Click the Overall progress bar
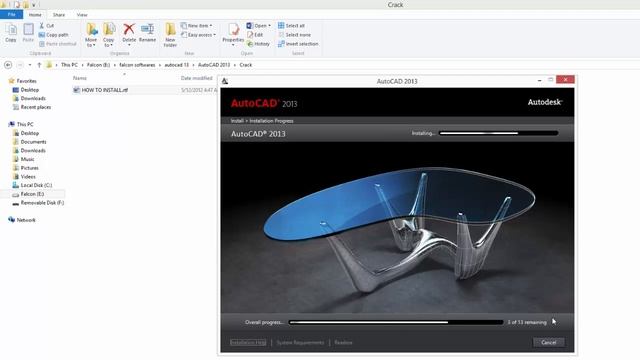The height and width of the screenshot is (360, 640). pos(396,322)
